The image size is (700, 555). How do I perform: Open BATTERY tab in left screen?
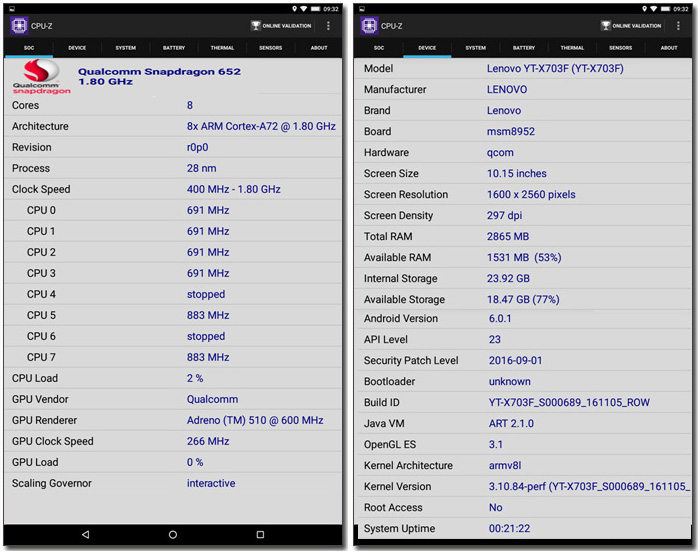(174, 48)
